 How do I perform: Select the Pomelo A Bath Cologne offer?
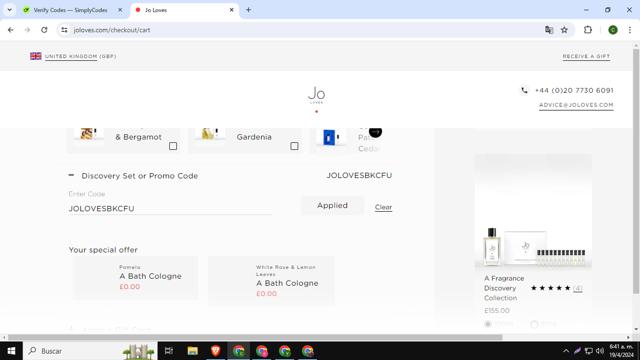click(x=136, y=278)
